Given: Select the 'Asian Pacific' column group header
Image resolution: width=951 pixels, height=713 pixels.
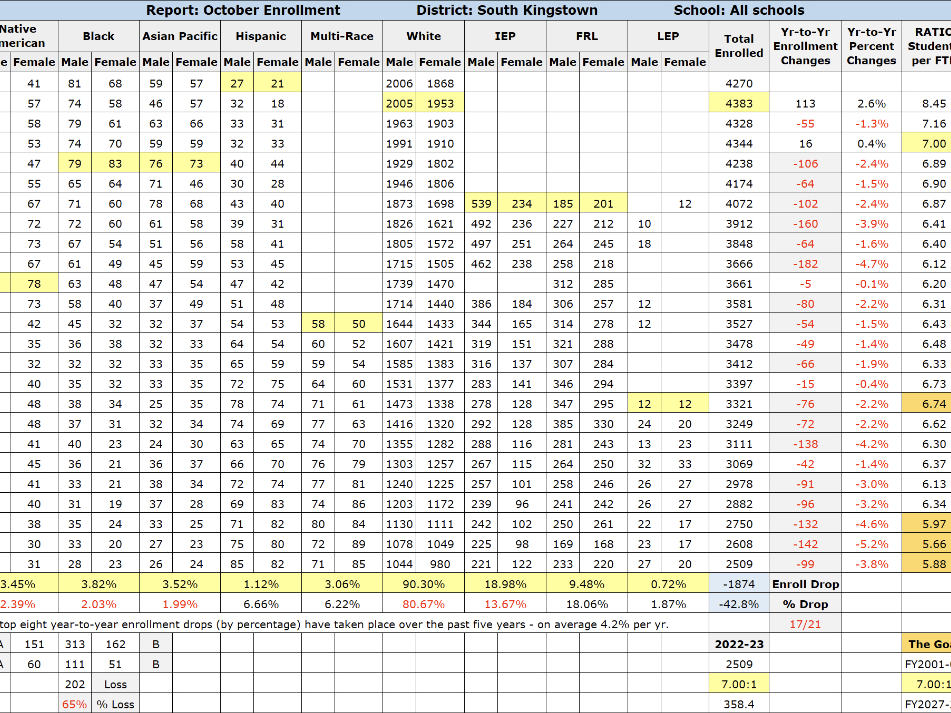Looking at the screenshot, I should [180, 36].
